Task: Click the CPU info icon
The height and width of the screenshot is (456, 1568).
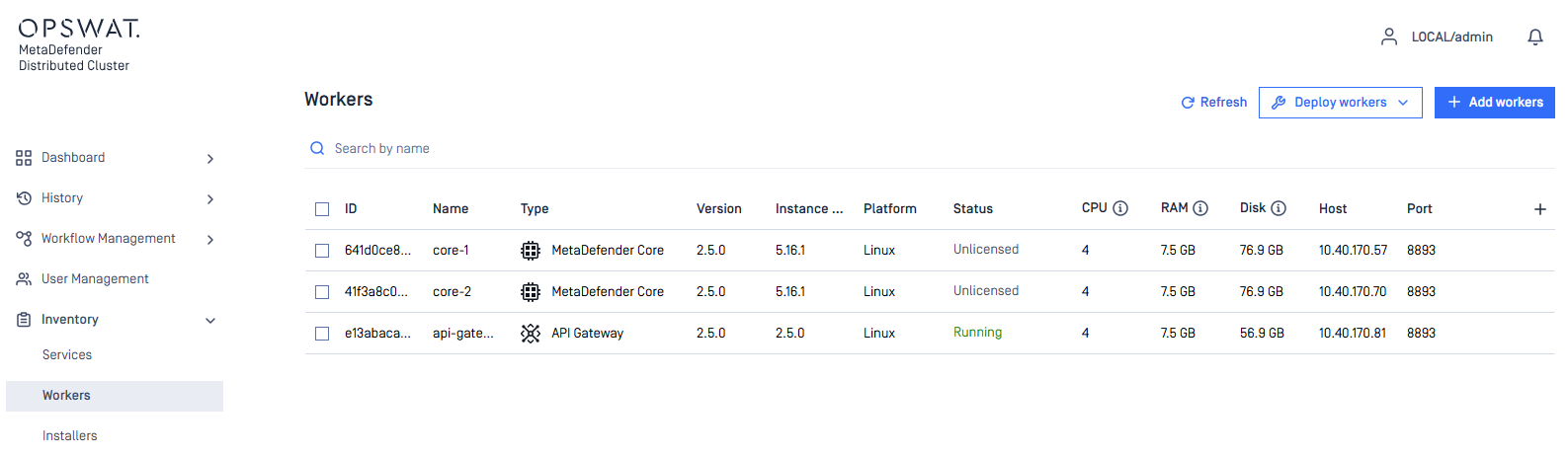Action: coord(1120,208)
